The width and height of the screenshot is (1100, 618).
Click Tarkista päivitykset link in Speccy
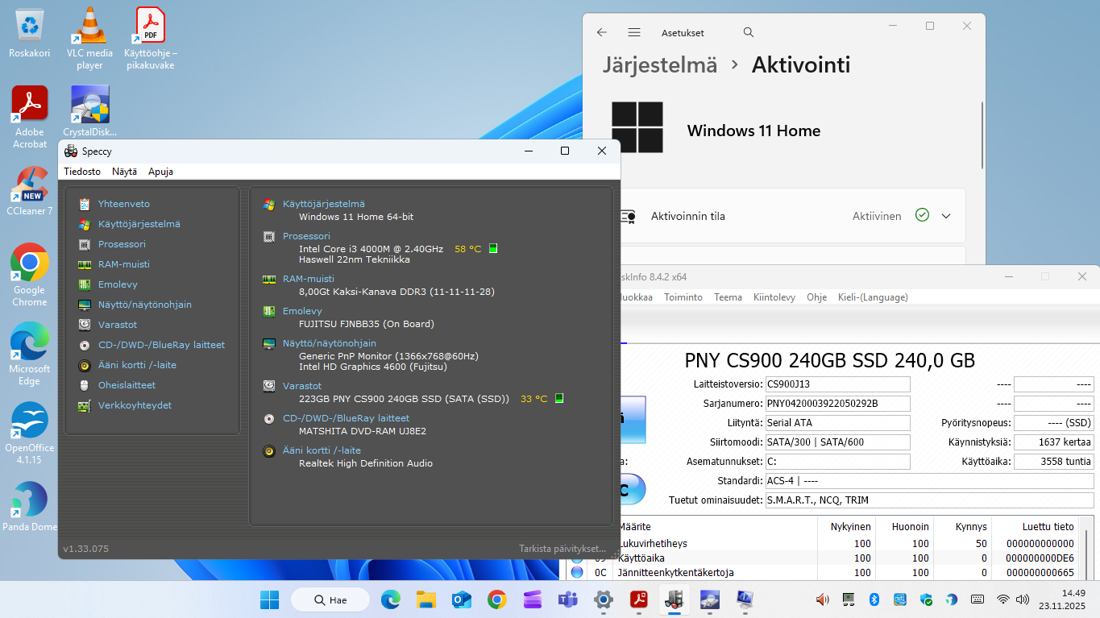561,549
